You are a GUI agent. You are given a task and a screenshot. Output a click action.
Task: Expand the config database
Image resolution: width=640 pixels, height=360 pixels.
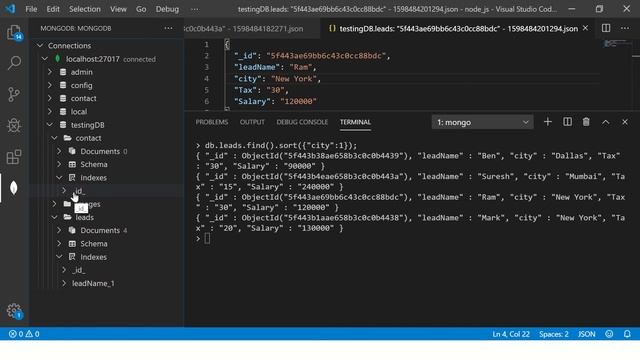(x=50, y=85)
